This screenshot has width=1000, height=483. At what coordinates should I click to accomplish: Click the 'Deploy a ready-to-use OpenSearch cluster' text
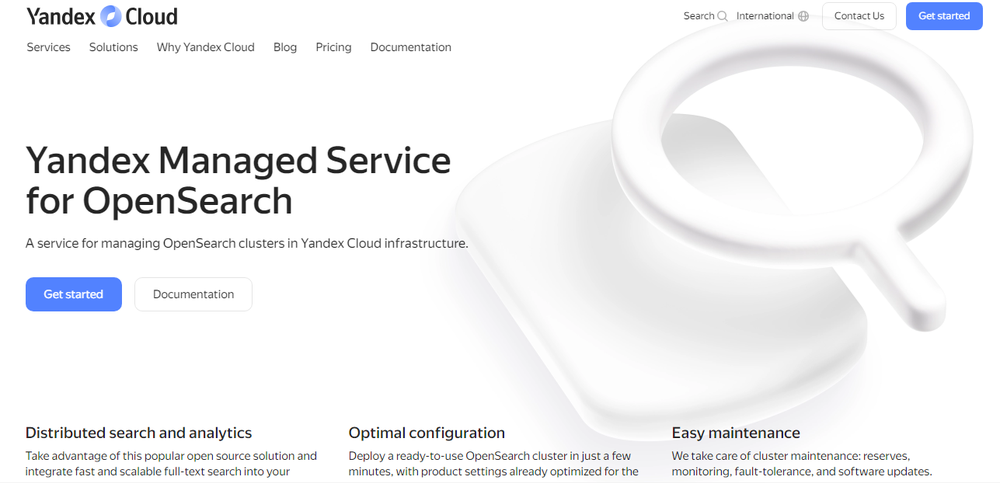tap(494, 464)
